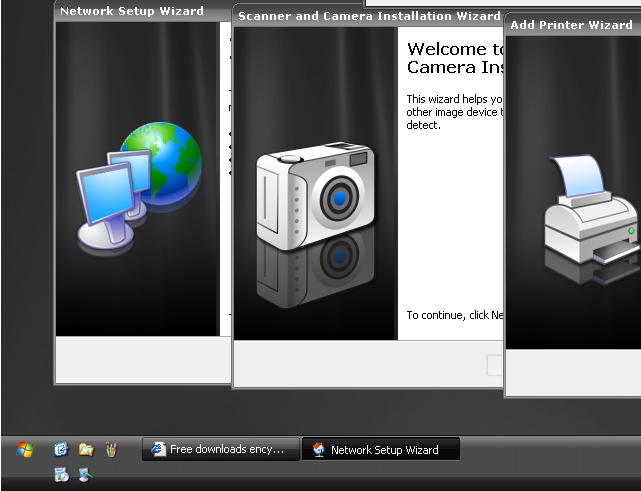641x491 pixels.
Task: Click Scanner and Camera Installation Wizard title bar
Action: [x=369, y=16]
